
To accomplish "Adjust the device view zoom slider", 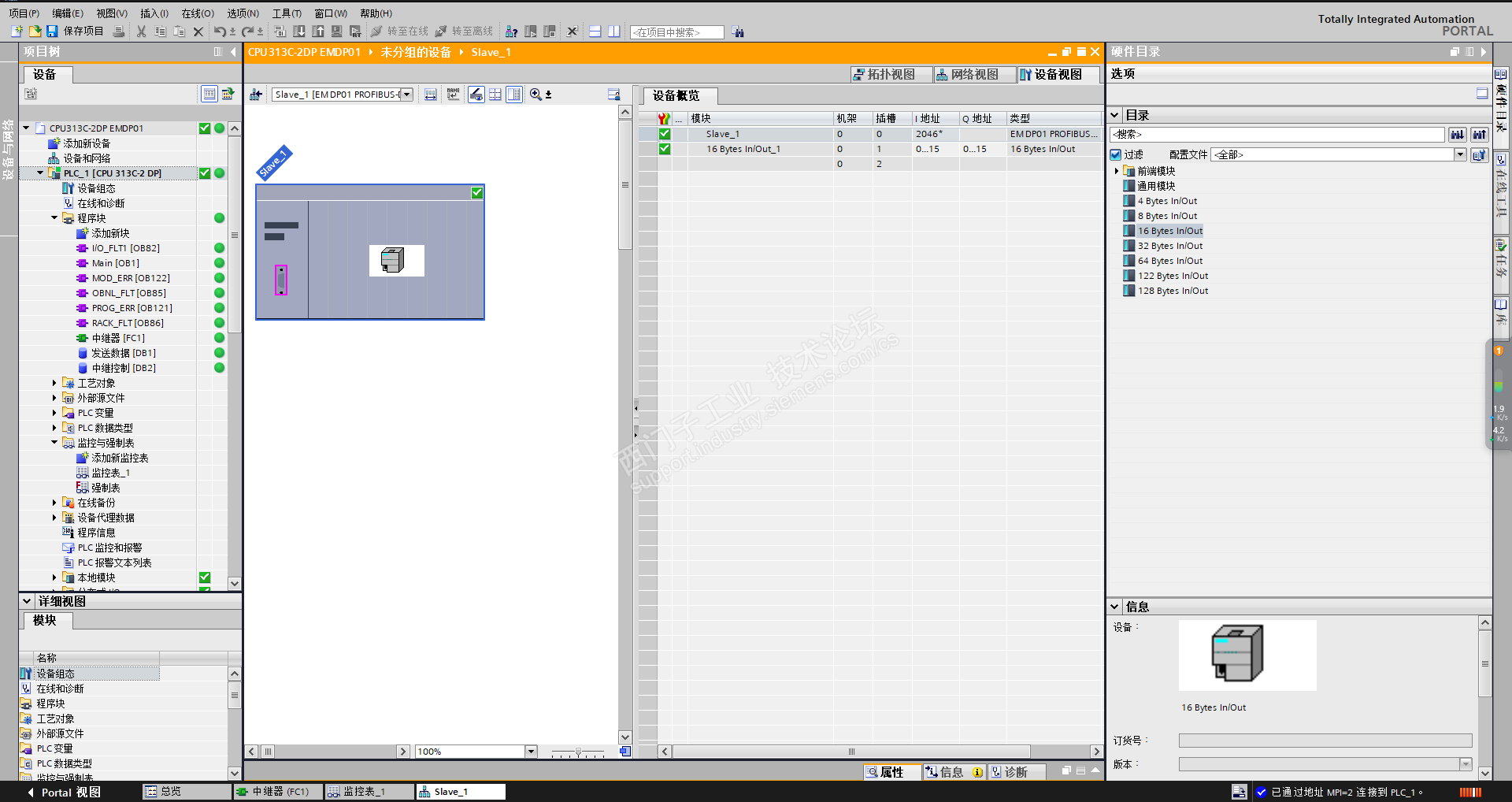I will coord(578,752).
